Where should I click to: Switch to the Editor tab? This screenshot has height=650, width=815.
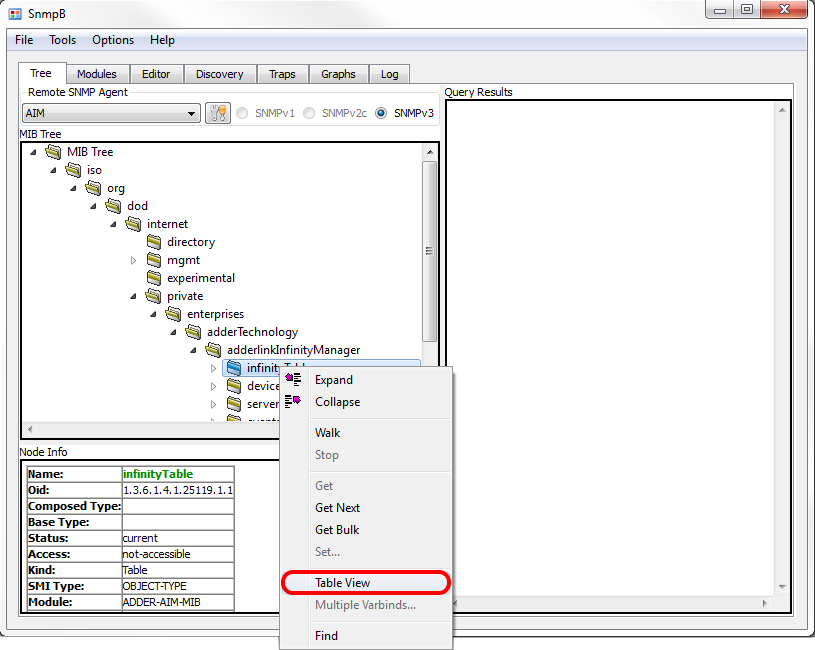click(156, 74)
